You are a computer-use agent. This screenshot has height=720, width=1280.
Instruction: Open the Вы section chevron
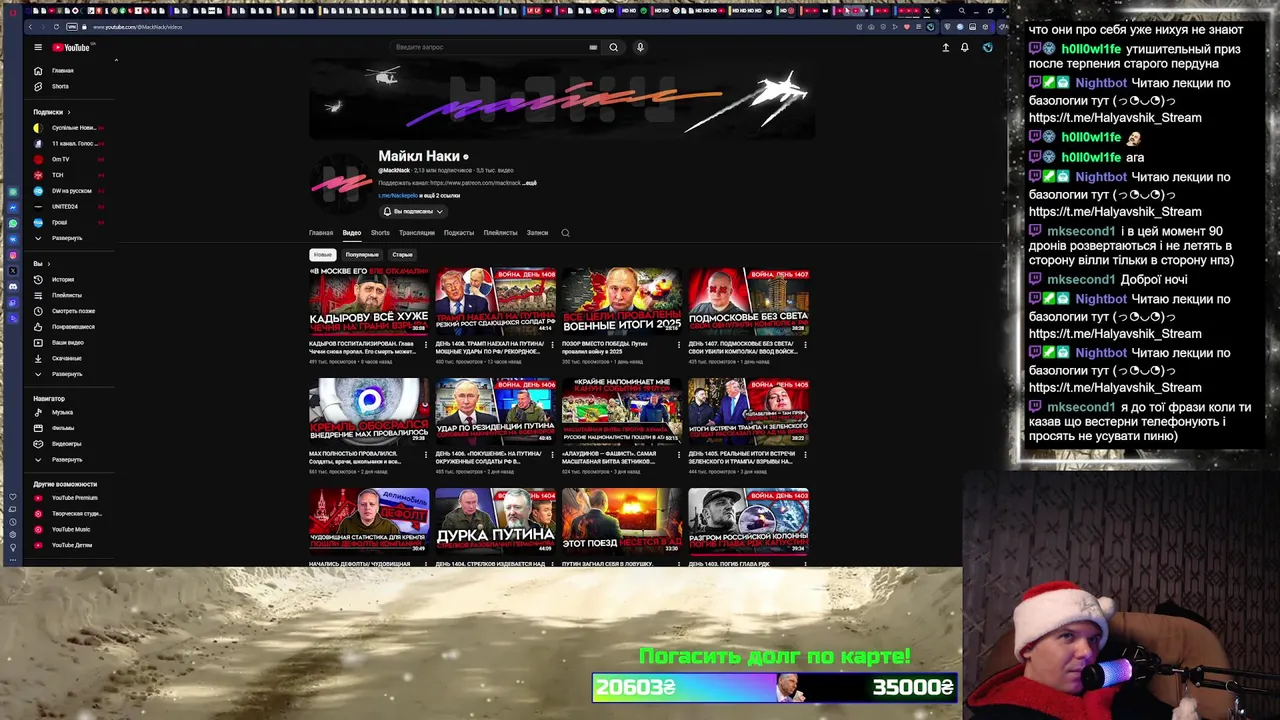(49, 264)
